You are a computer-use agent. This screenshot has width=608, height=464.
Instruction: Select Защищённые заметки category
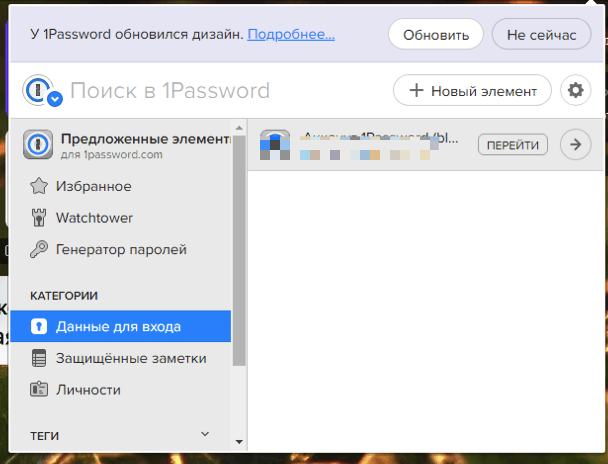(121, 358)
